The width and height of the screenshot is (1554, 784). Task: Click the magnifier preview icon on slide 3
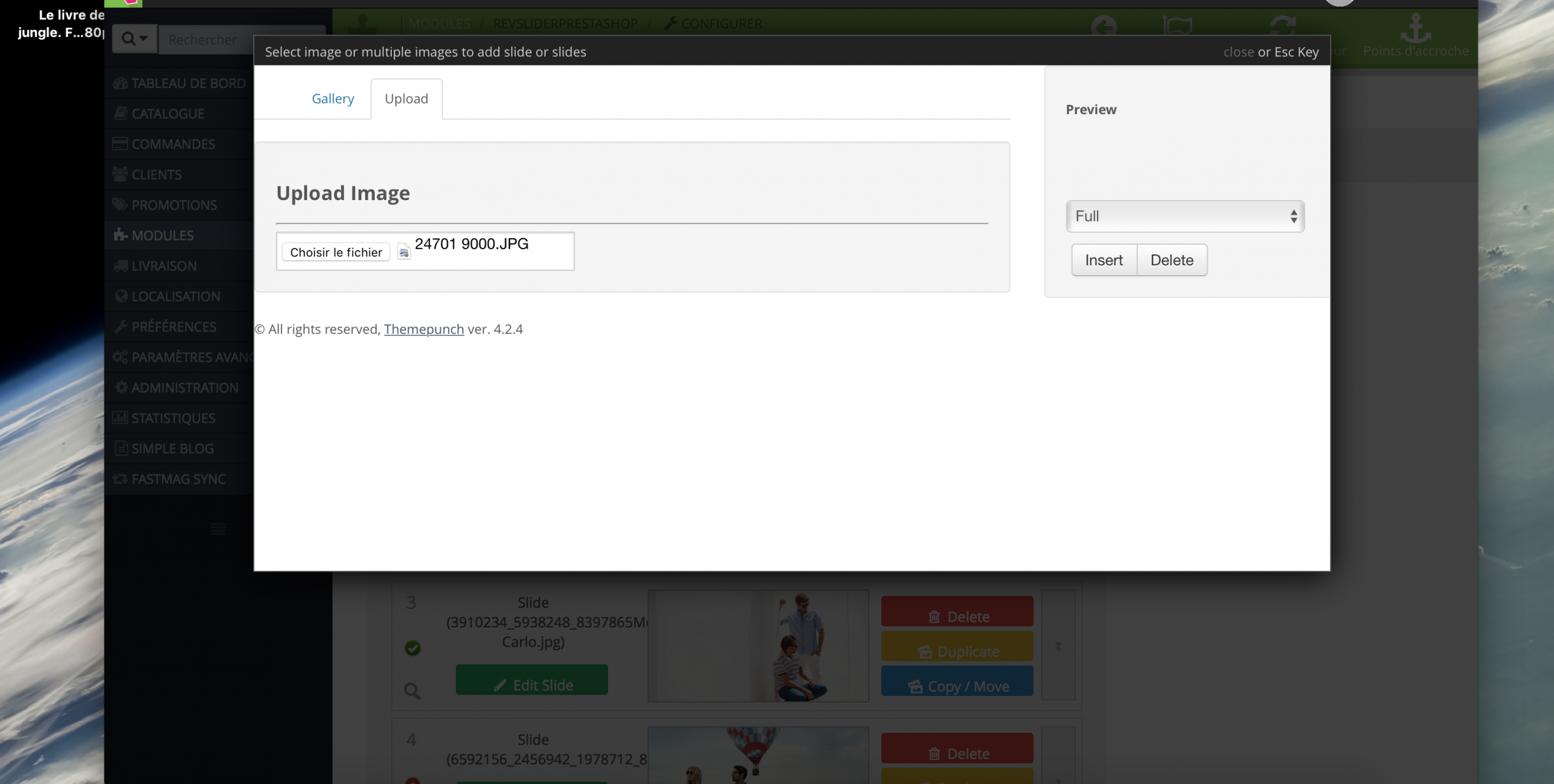412,691
